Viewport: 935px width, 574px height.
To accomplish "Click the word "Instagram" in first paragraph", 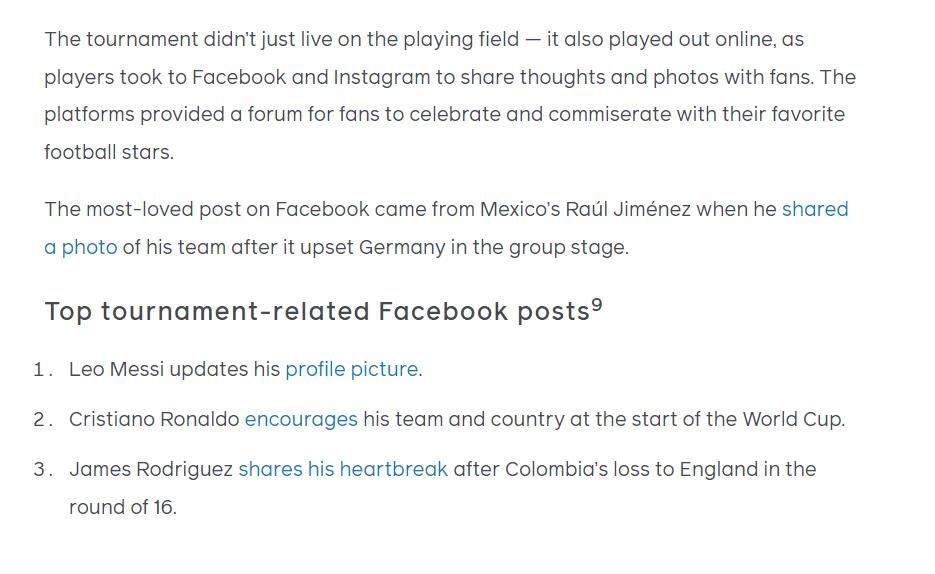I will click(x=382, y=77).
